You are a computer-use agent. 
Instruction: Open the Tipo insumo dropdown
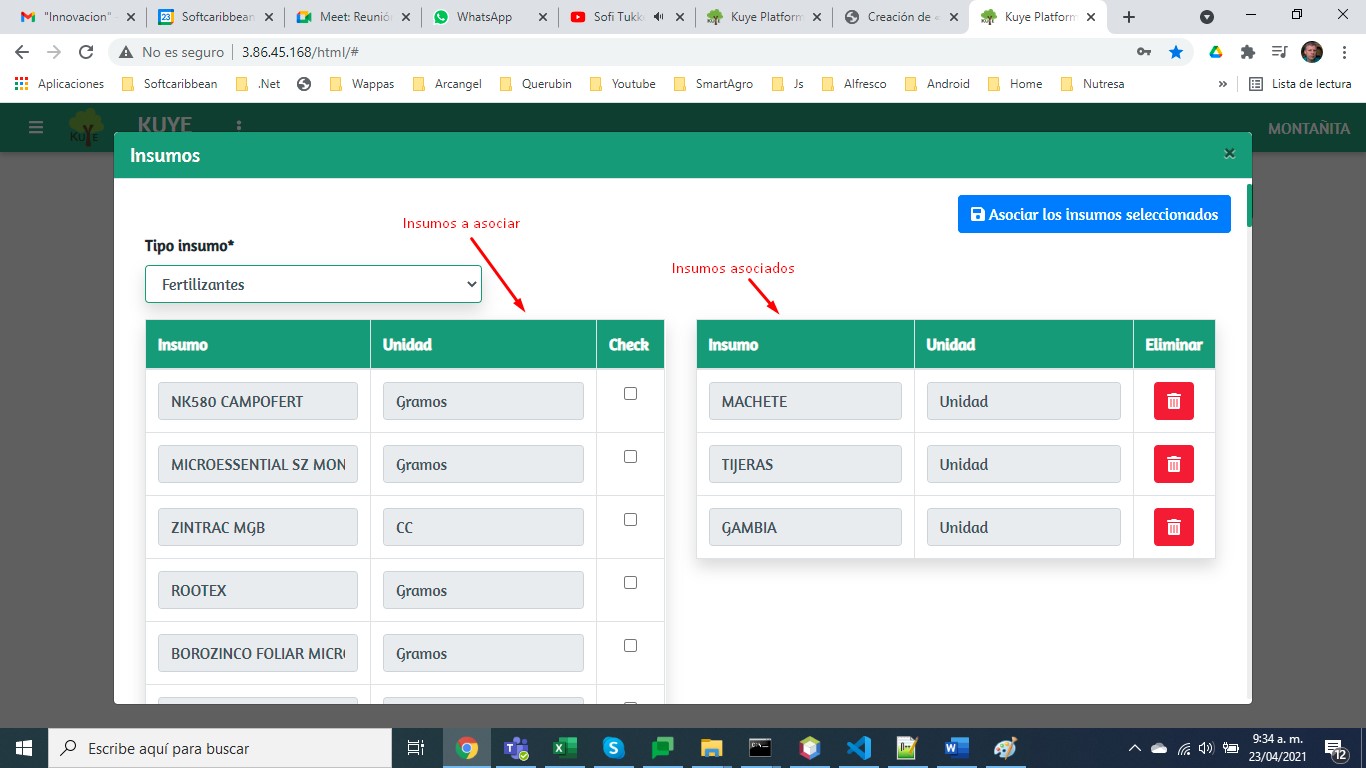313,284
